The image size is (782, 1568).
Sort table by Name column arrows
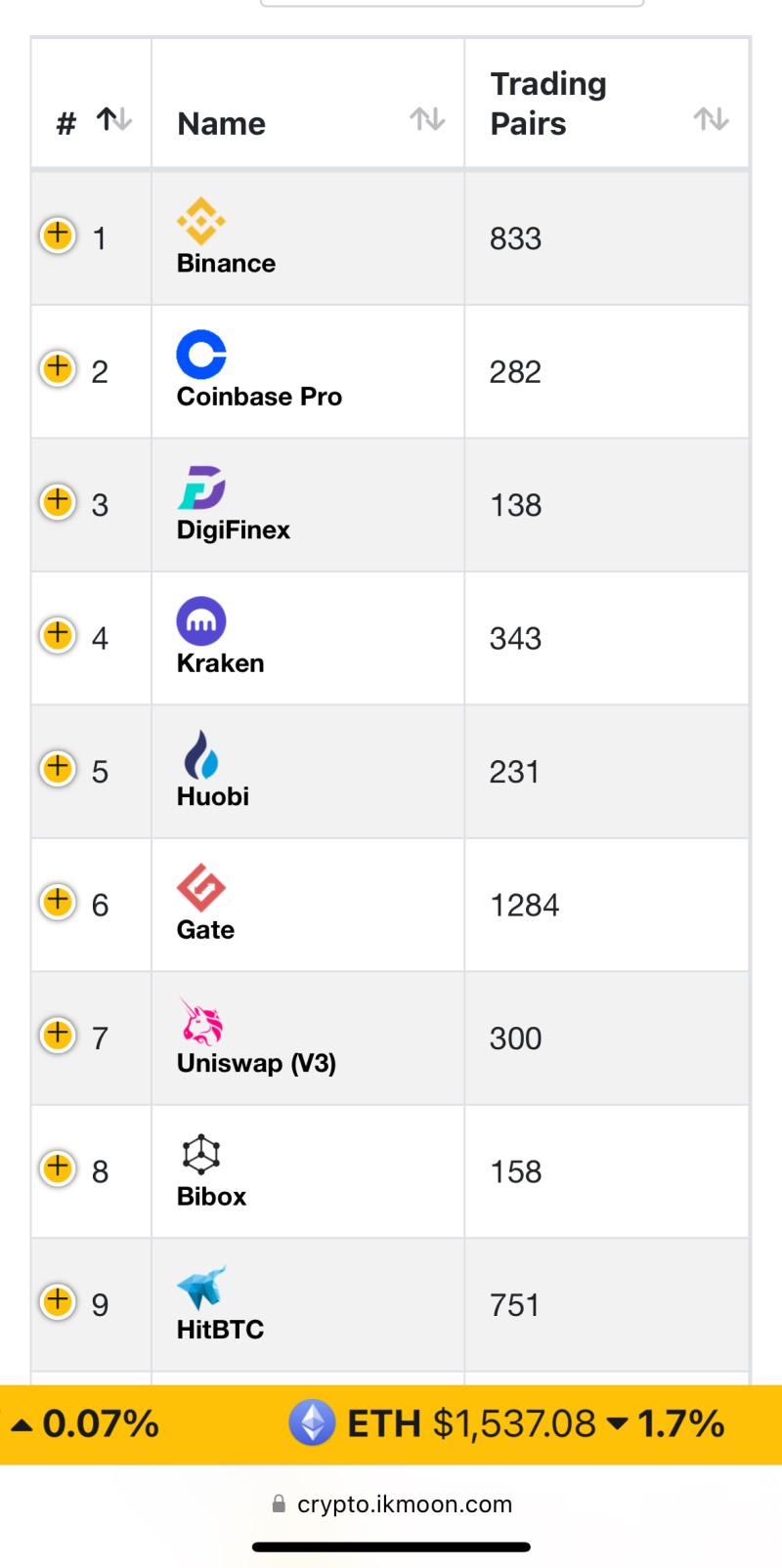coord(427,119)
